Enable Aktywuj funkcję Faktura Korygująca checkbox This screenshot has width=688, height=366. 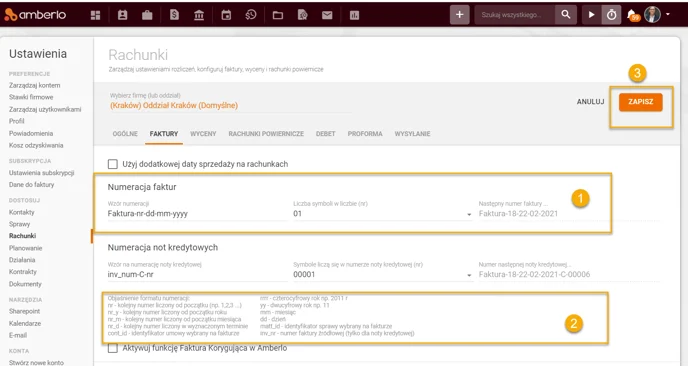pyautogui.click(x=113, y=348)
